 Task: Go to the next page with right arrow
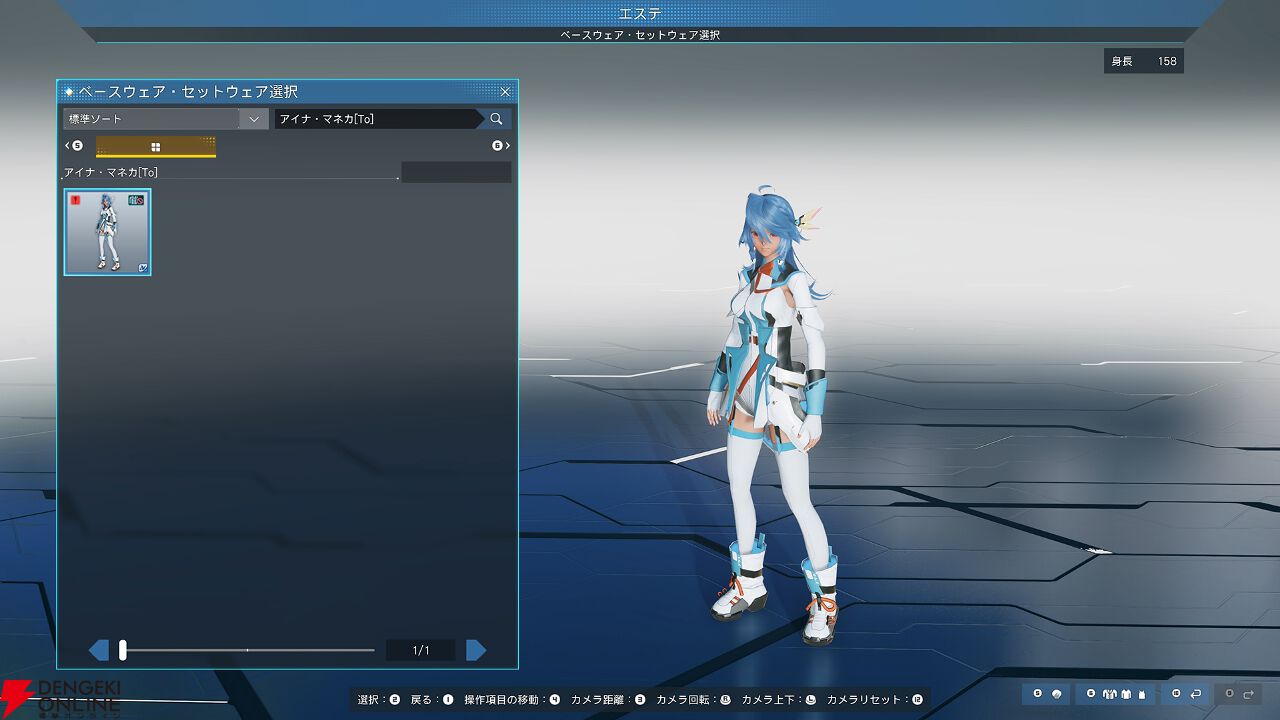tap(476, 651)
